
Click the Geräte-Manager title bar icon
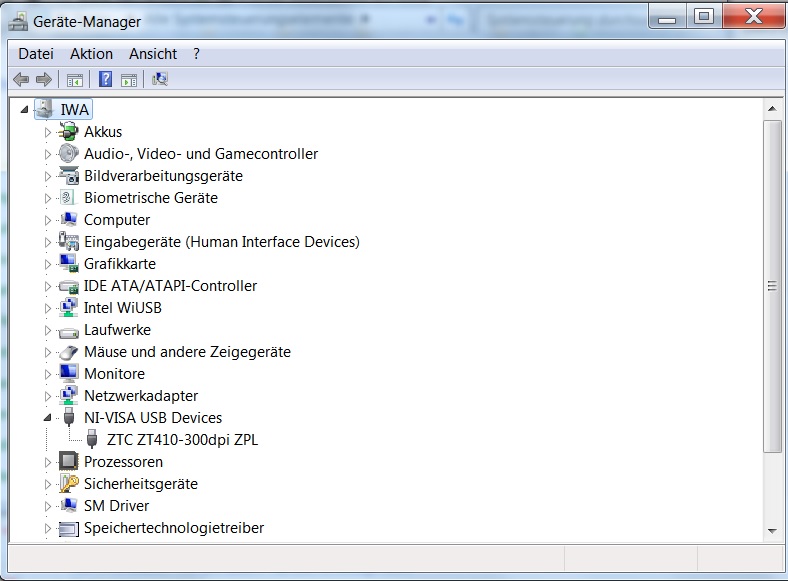(x=18, y=22)
